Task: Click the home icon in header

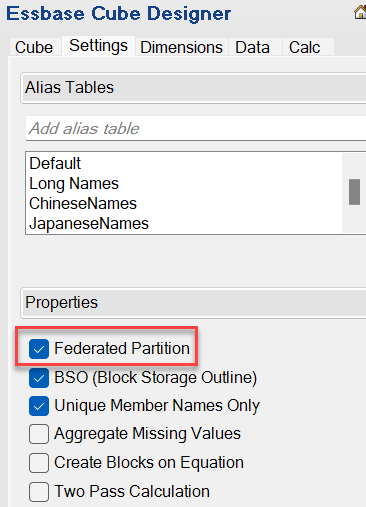Action: [x=360, y=12]
